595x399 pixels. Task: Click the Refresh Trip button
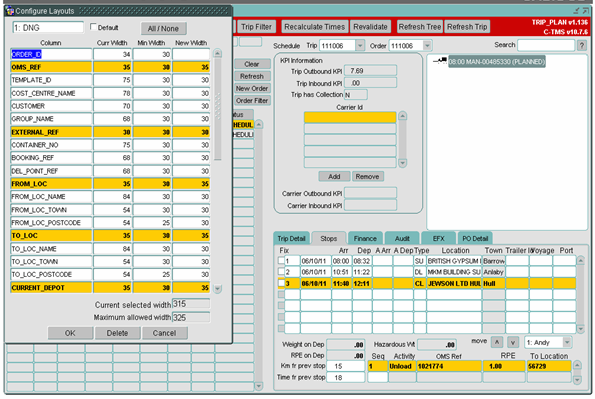point(467,27)
